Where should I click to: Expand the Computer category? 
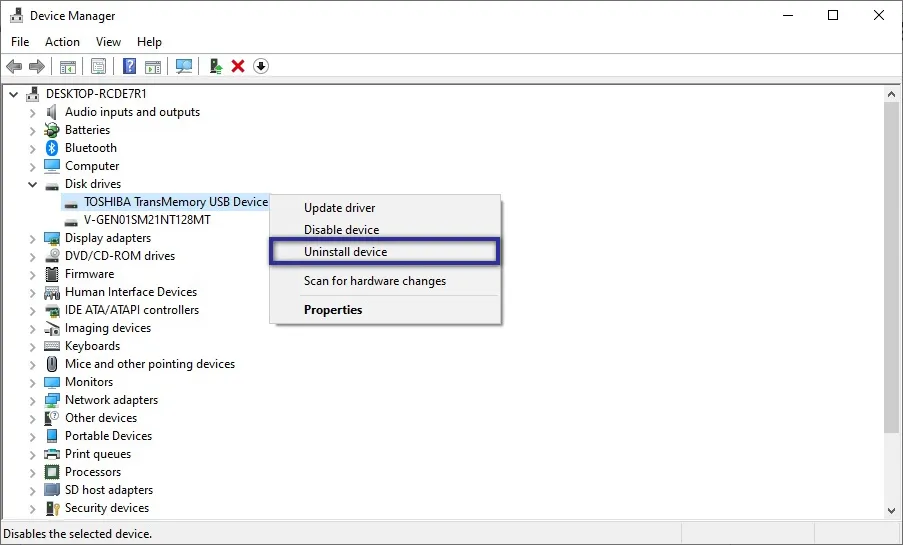(x=33, y=166)
